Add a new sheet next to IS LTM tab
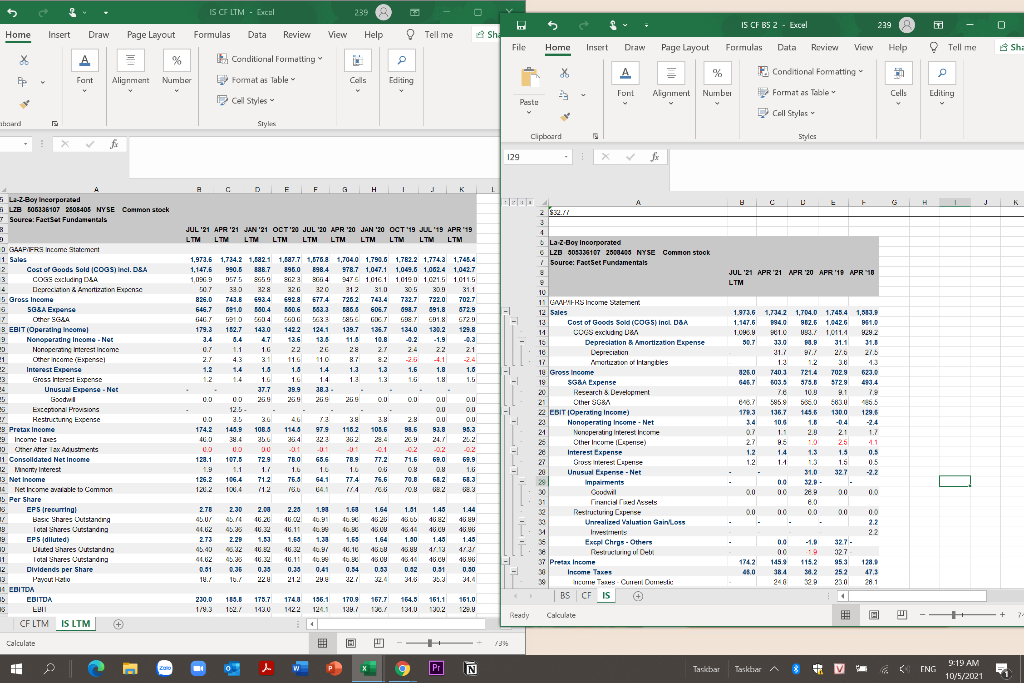Screen dimensions: 1024x683 118,624
